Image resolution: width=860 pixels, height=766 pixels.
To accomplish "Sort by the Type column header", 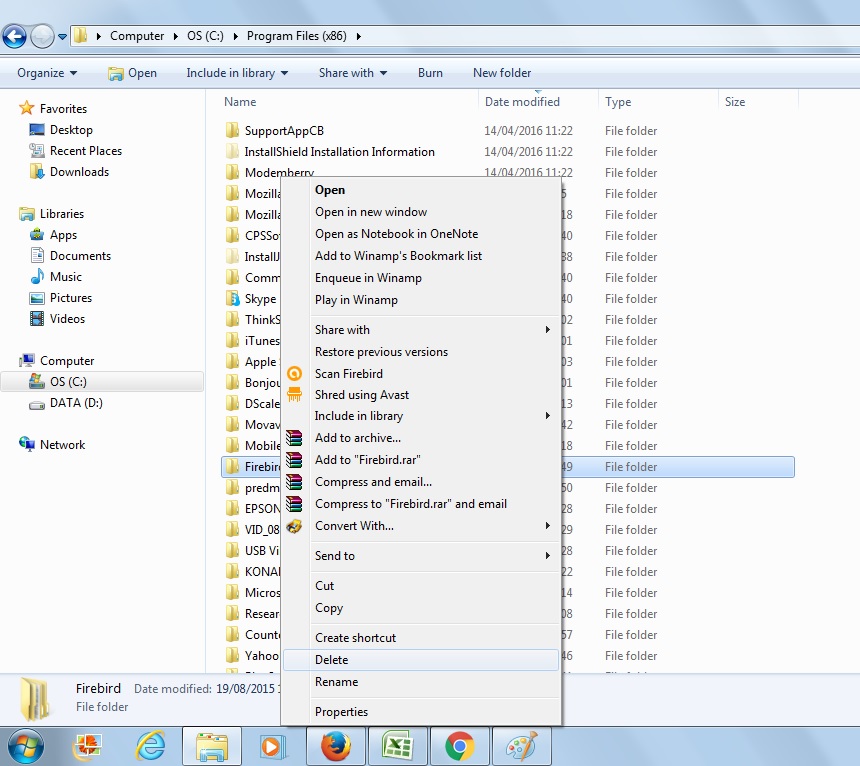I will (x=618, y=102).
